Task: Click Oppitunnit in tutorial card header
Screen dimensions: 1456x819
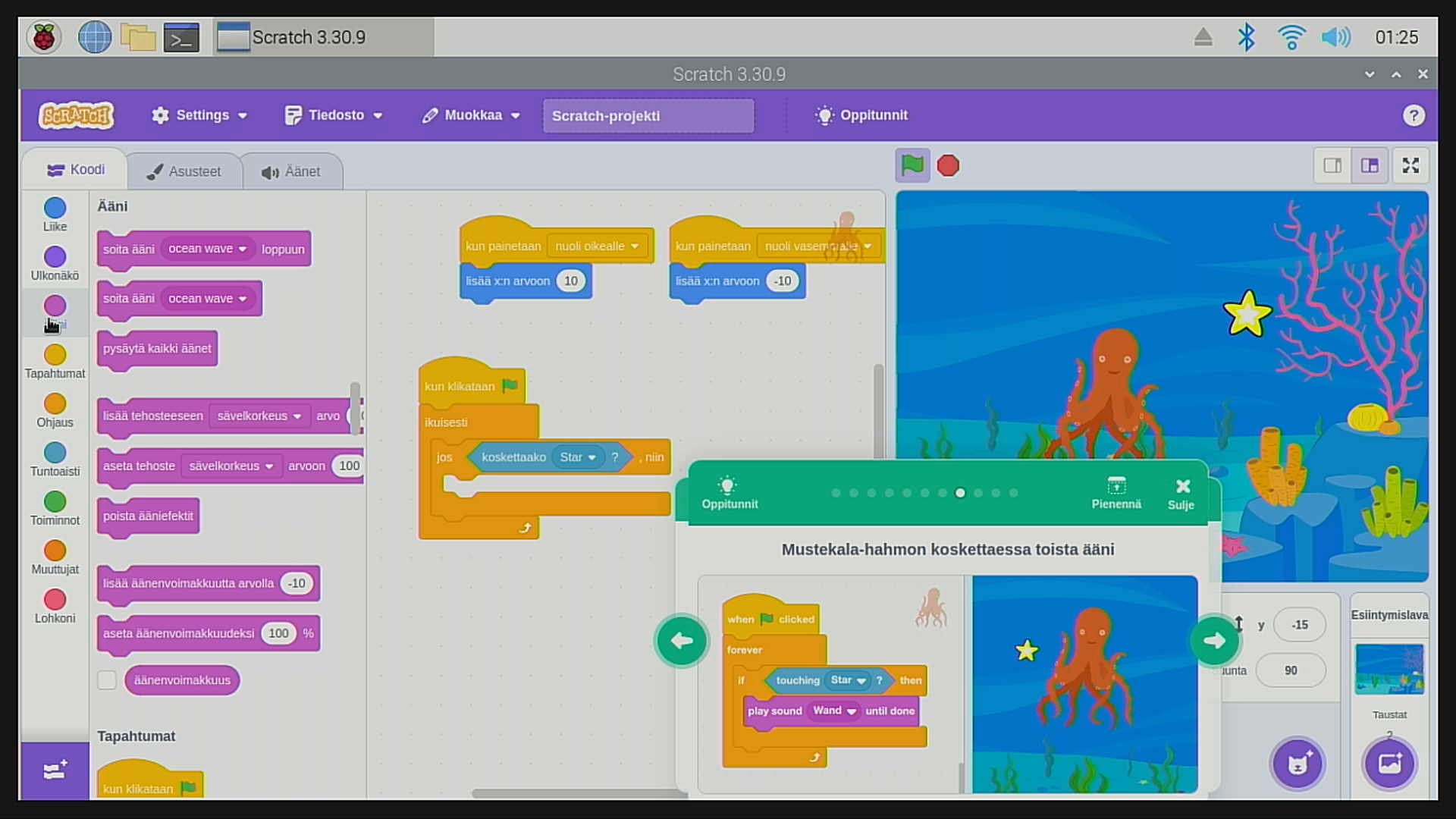Action: click(729, 493)
